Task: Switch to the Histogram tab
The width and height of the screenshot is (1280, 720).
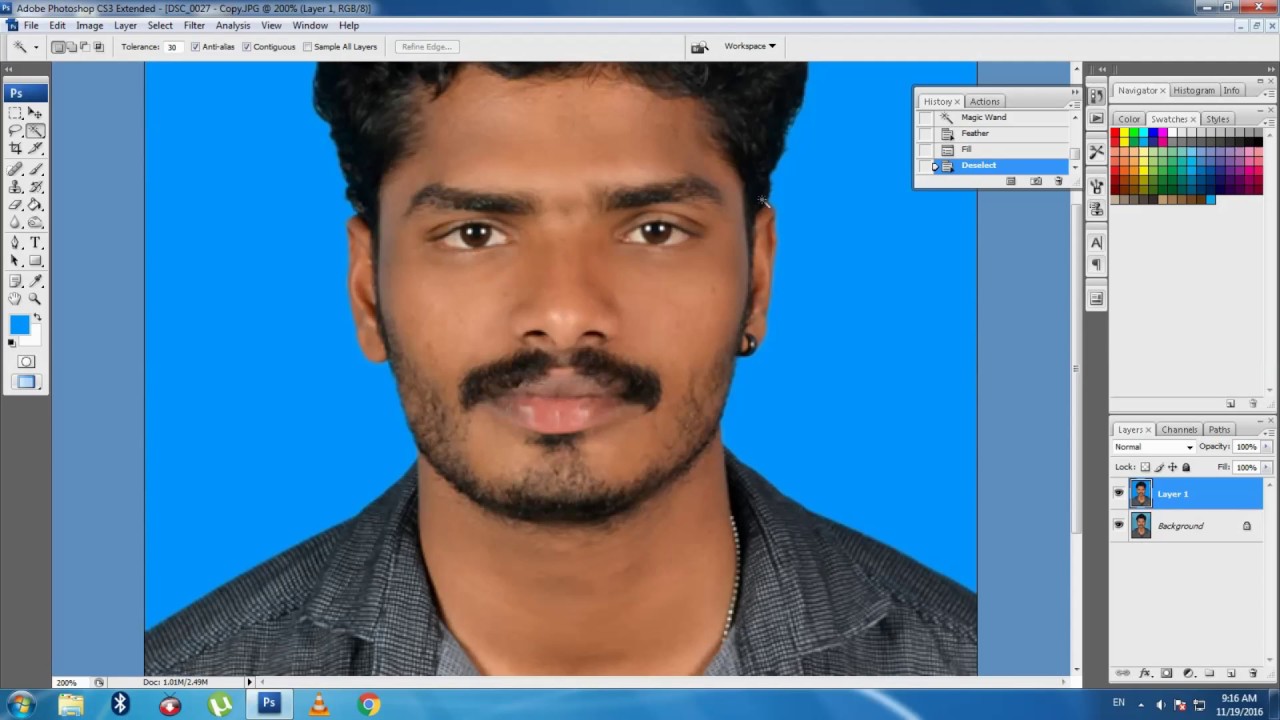Action: [1194, 90]
